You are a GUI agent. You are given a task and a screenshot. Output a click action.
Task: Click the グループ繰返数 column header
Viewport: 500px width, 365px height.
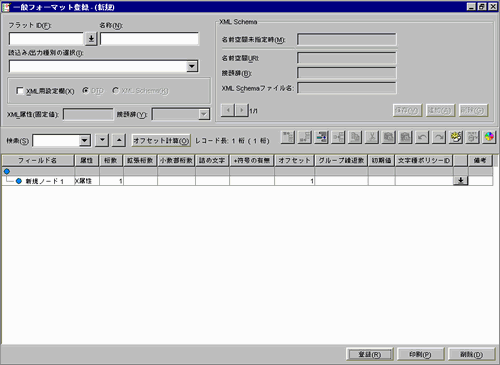pos(341,160)
